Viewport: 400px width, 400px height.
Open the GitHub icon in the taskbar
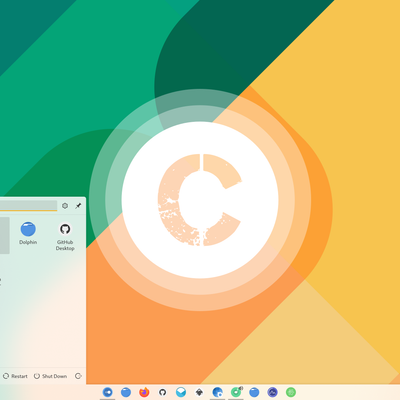pos(162,392)
